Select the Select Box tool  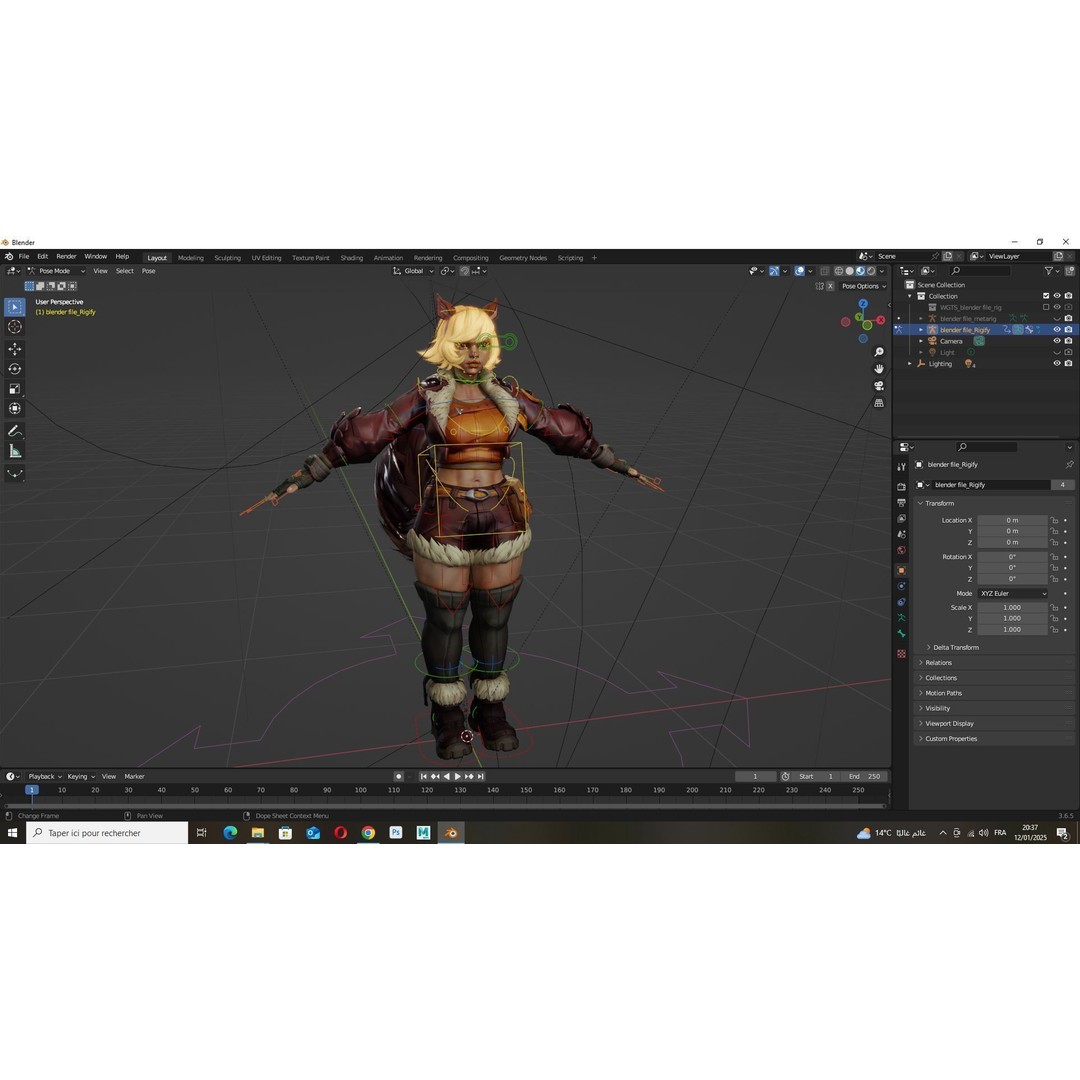[14, 307]
